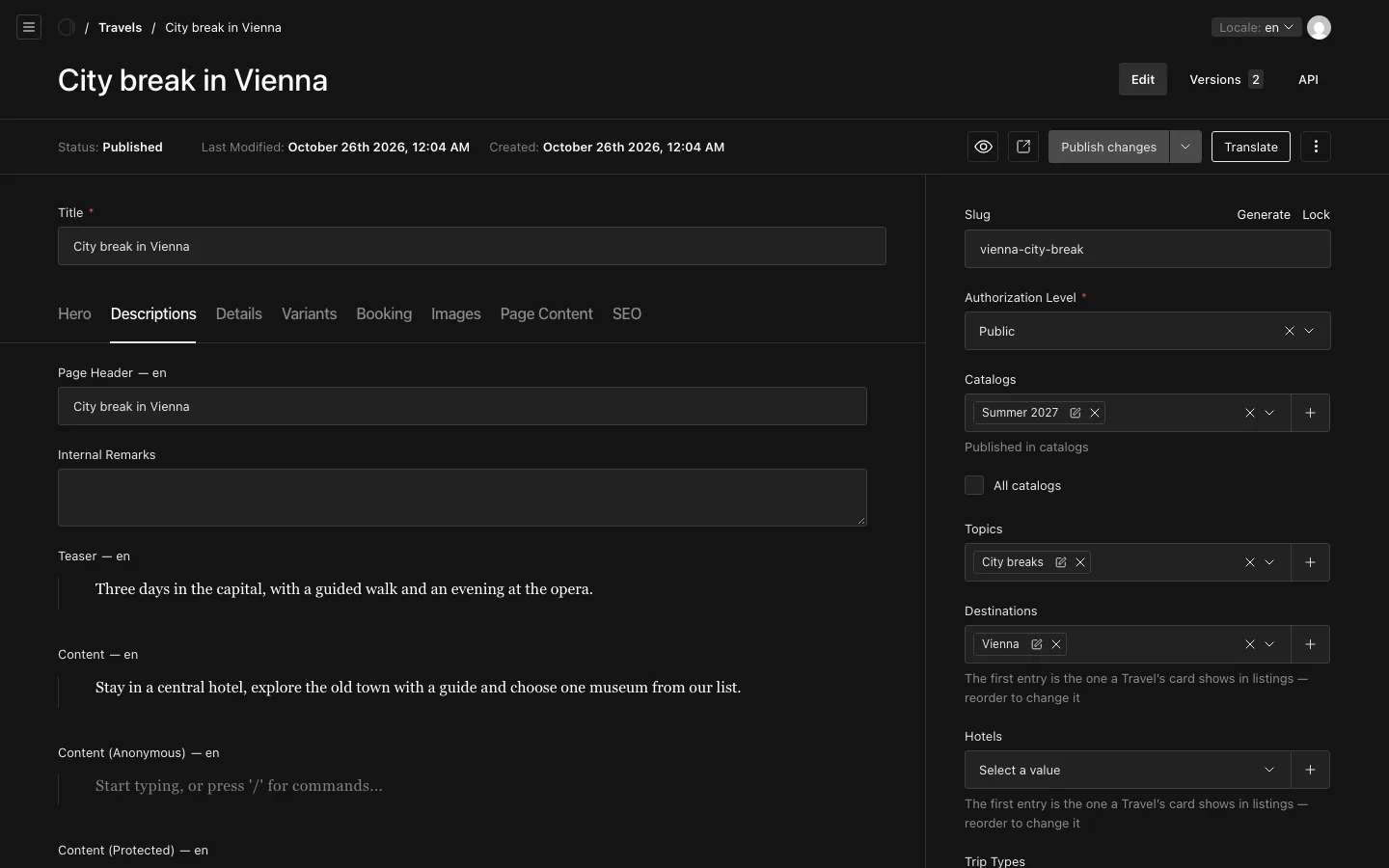1389x868 pixels.
Task: Open the user avatar menu
Action: [1319, 27]
